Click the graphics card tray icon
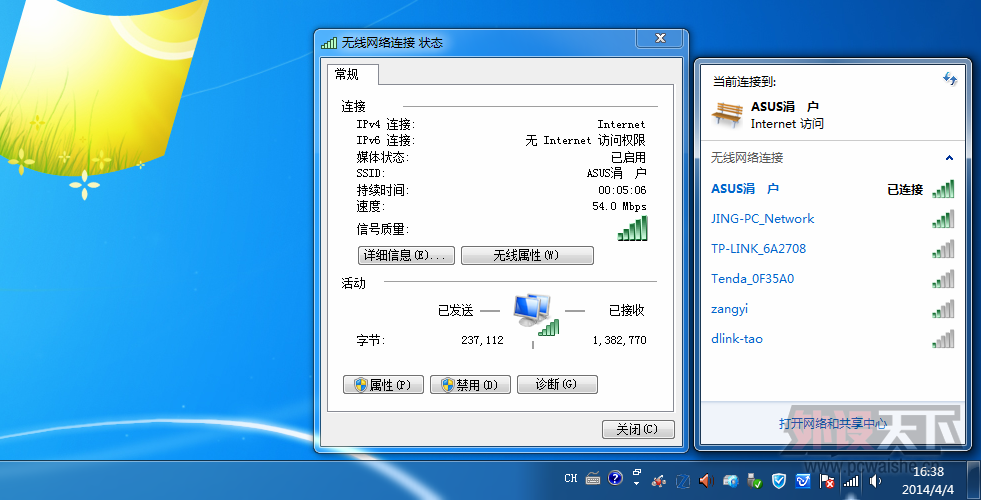 click(730, 481)
